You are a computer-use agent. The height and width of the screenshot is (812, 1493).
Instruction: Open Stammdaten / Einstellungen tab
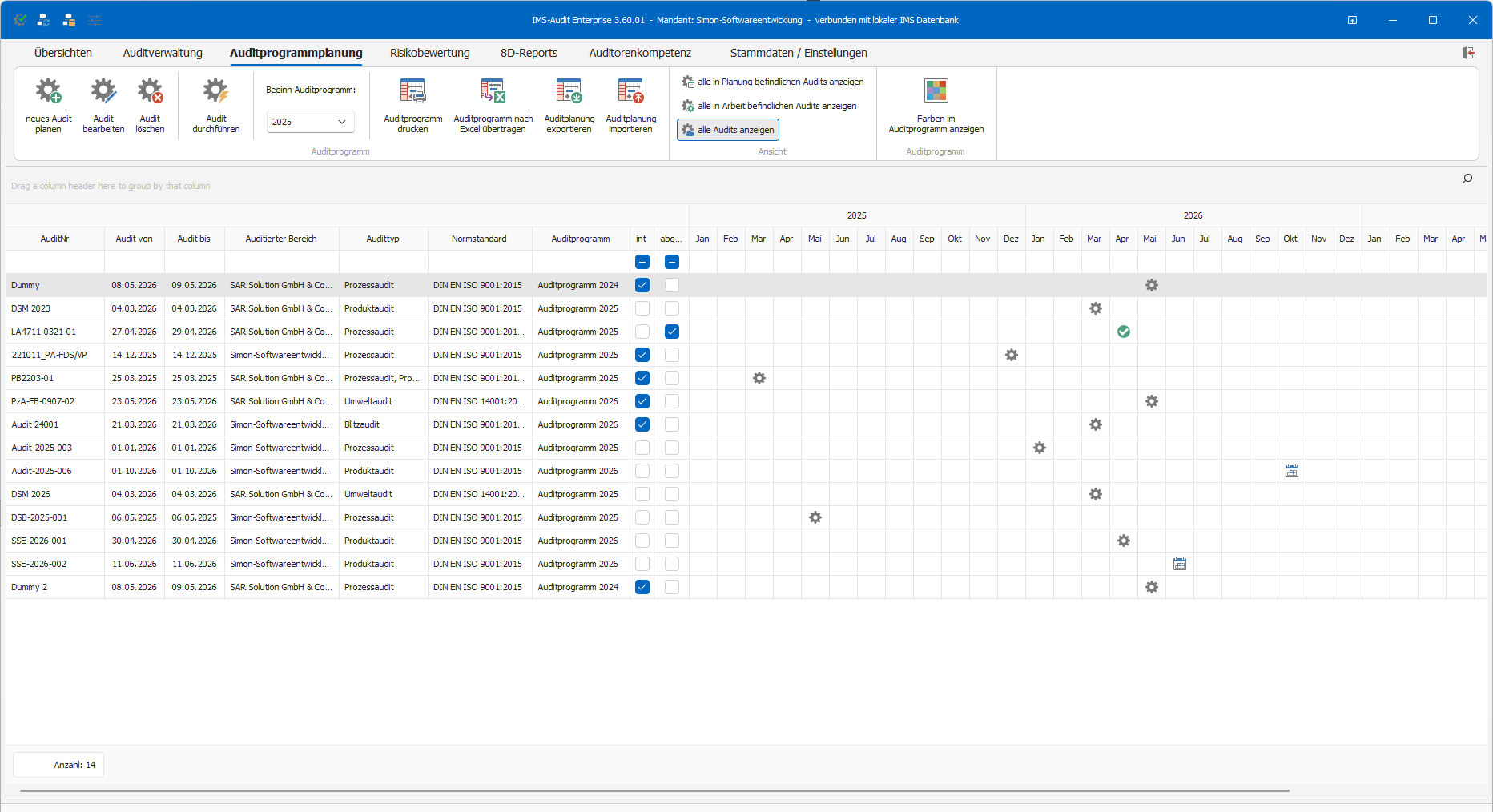tap(799, 53)
